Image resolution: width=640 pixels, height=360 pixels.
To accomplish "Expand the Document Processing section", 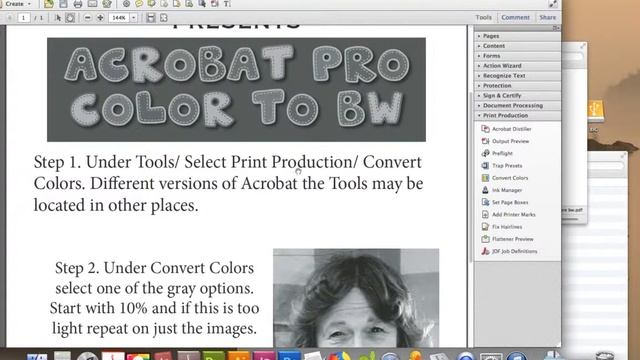I will point(517,105).
